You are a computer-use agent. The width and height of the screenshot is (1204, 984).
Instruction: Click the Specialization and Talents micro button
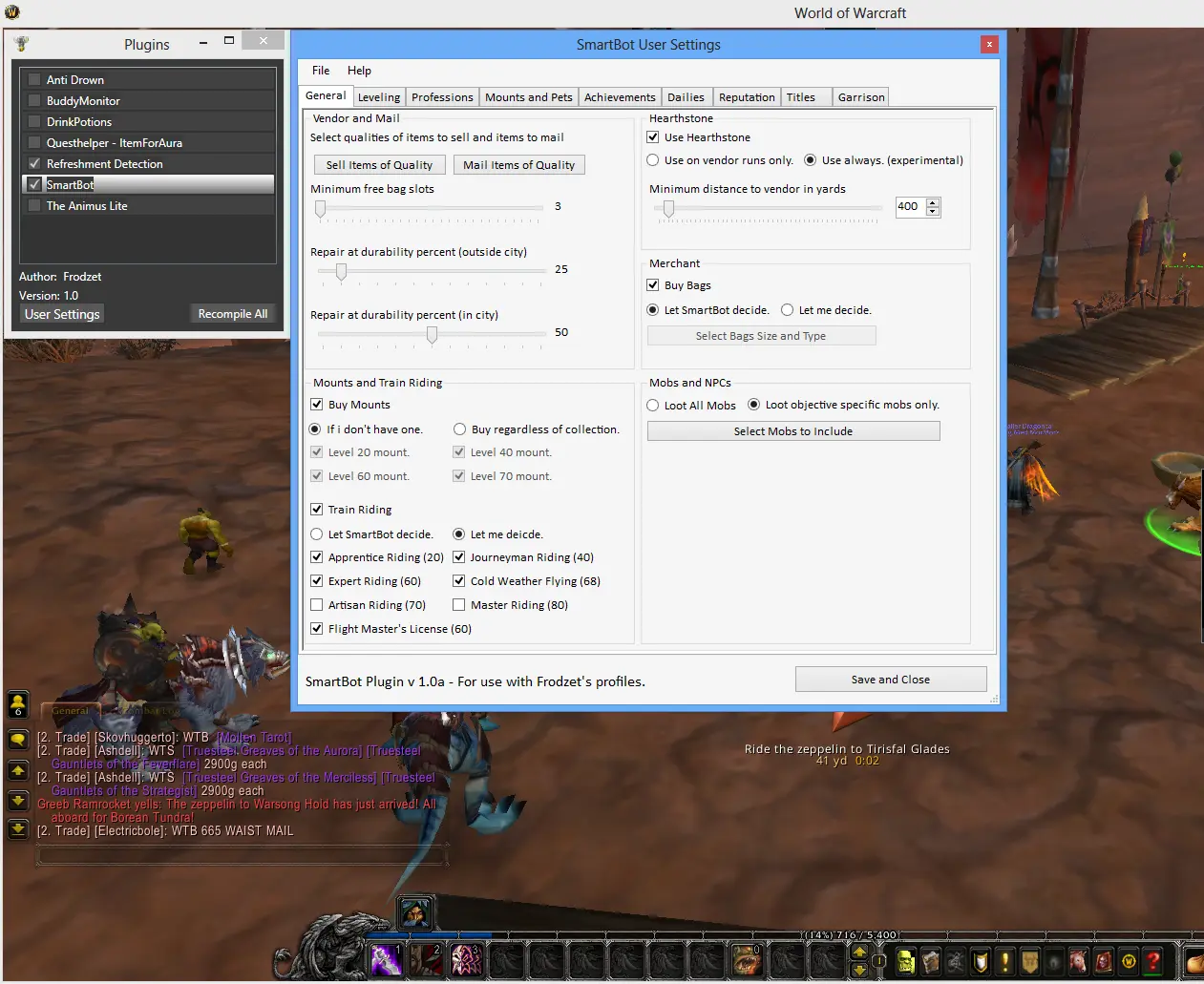(x=956, y=961)
